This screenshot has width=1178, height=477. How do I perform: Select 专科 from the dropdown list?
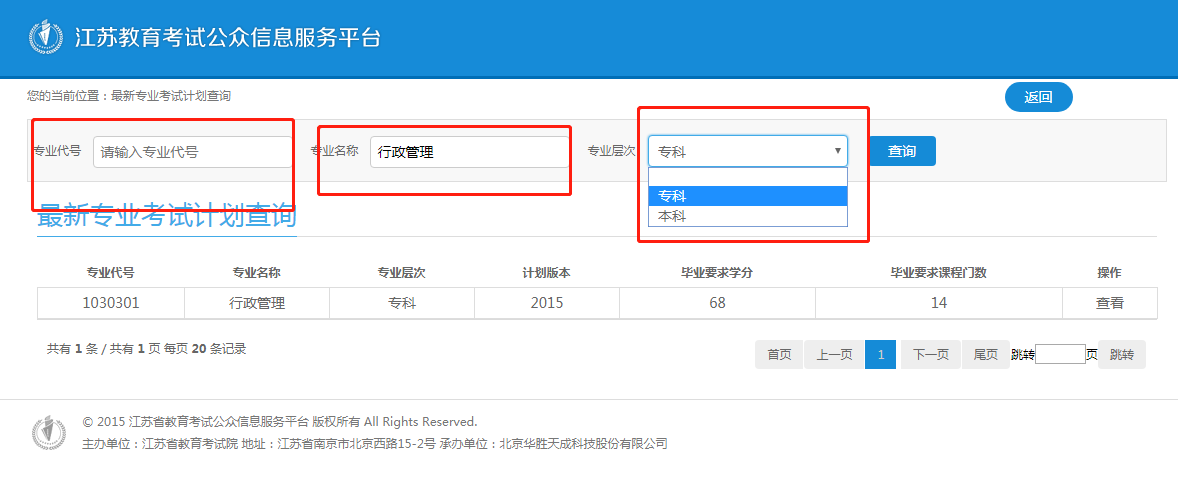(x=748, y=196)
